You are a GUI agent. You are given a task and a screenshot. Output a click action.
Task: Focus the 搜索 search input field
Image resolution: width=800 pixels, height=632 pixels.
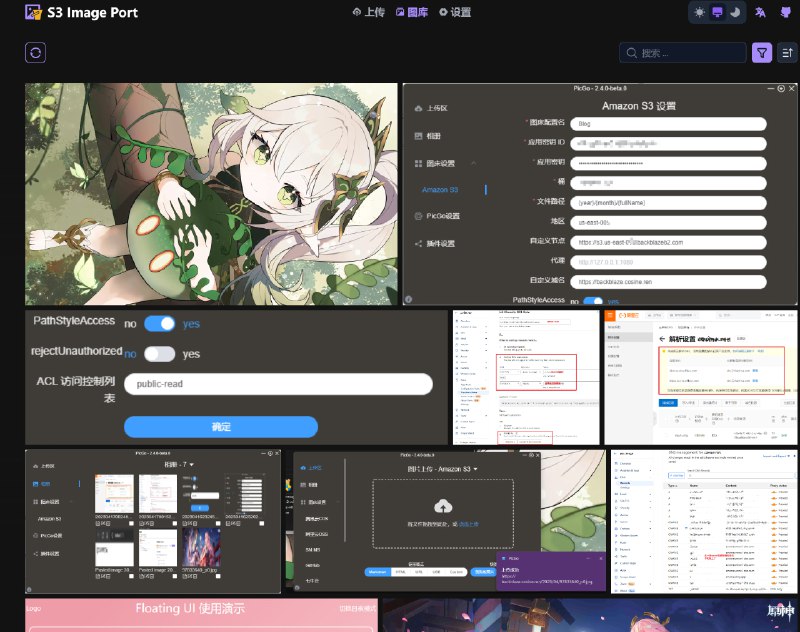click(690, 53)
